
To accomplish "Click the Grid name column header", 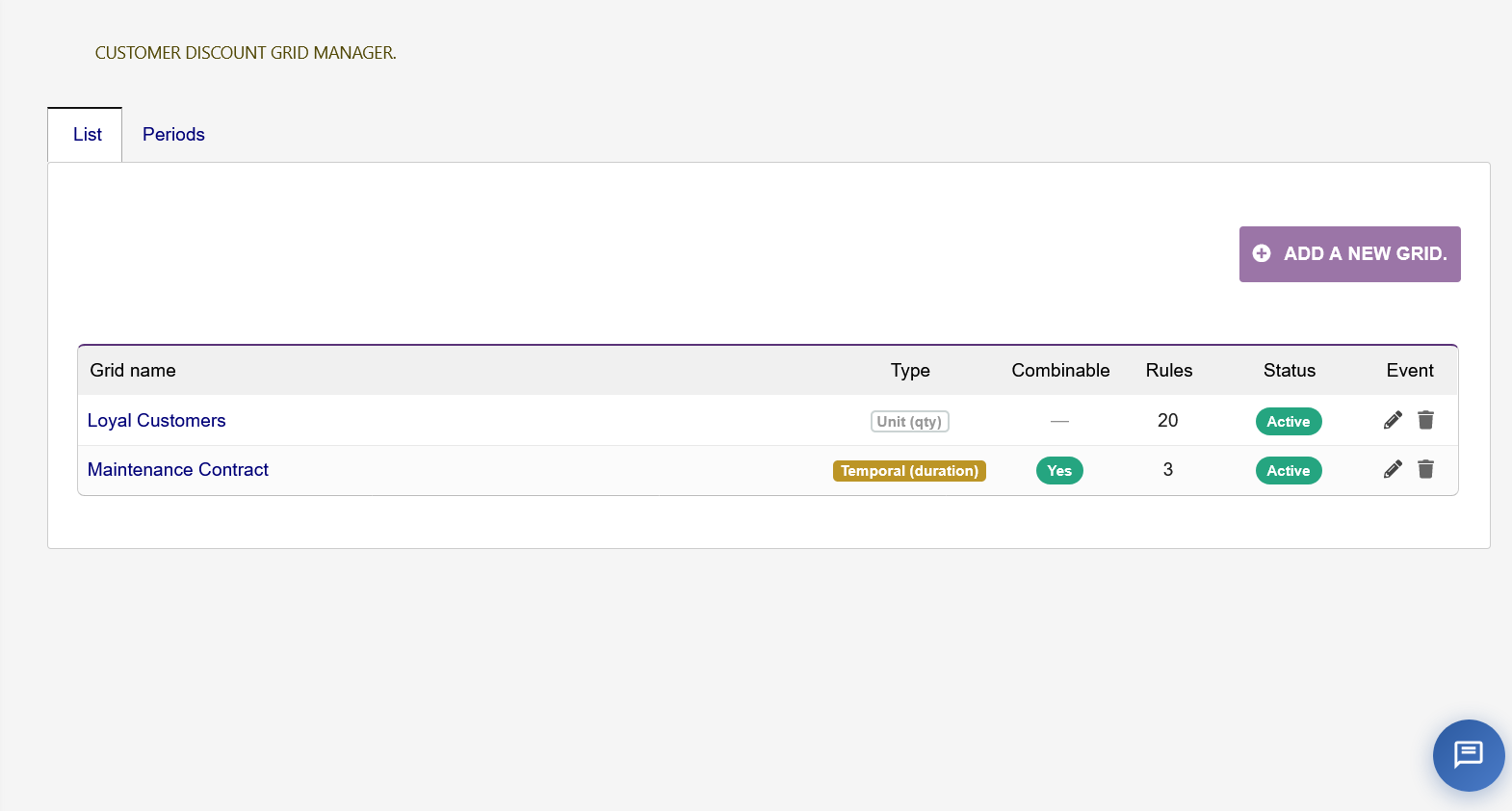I will pos(133,371).
